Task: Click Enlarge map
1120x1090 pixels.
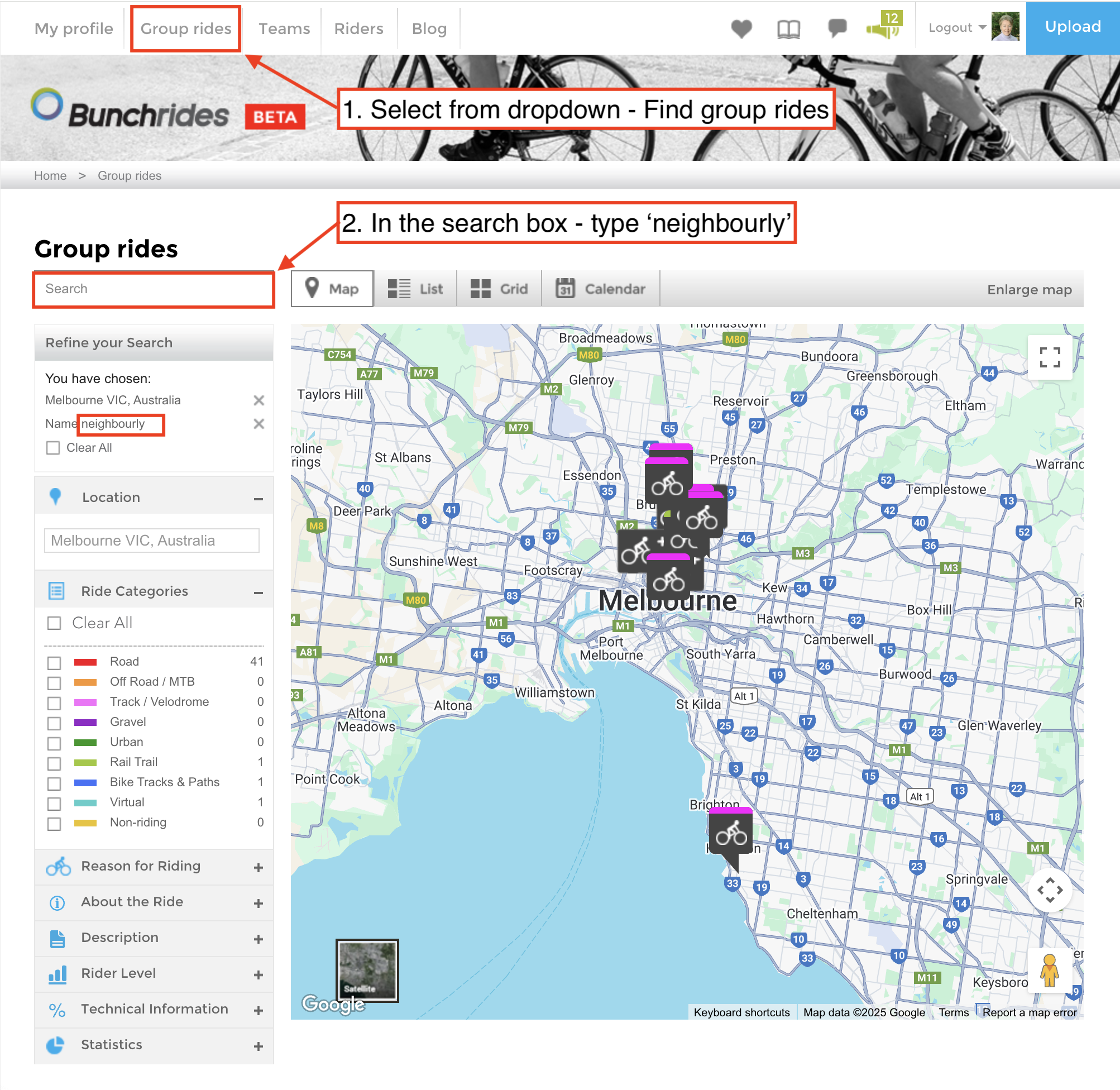Action: [x=1029, y=290]
